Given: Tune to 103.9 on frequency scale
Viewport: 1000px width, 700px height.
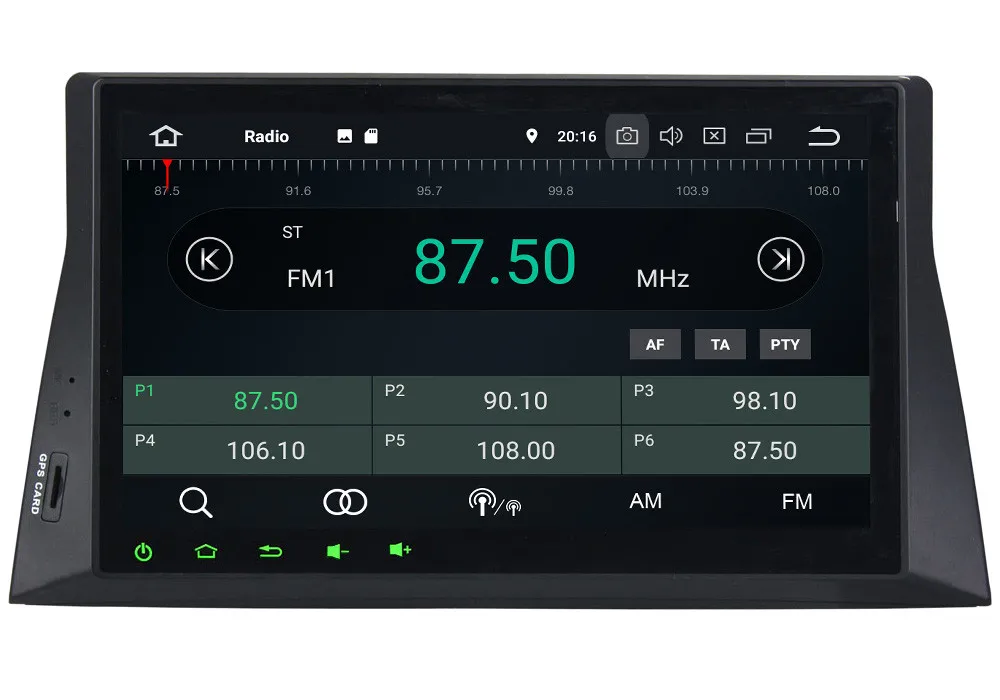Looking at the screenshot, I should click(692, 191).
